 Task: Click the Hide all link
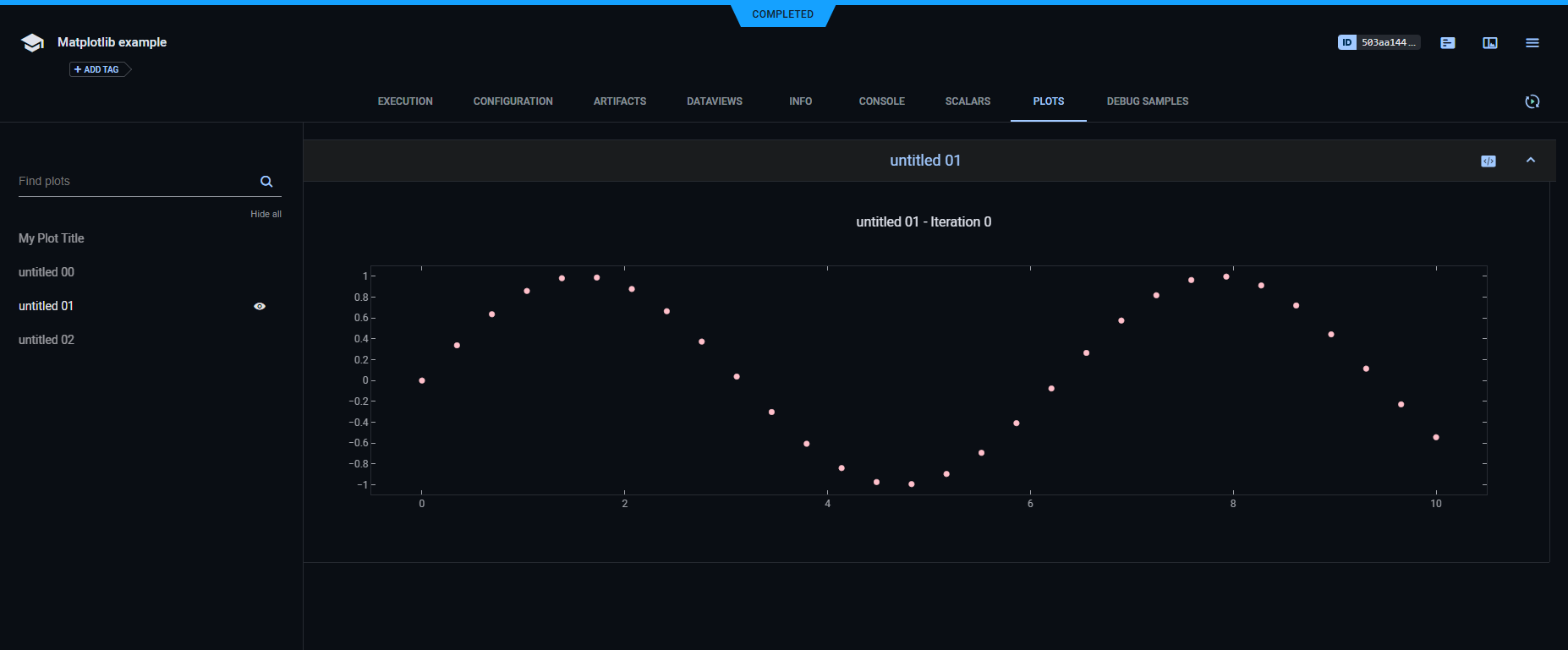(266, 215)
